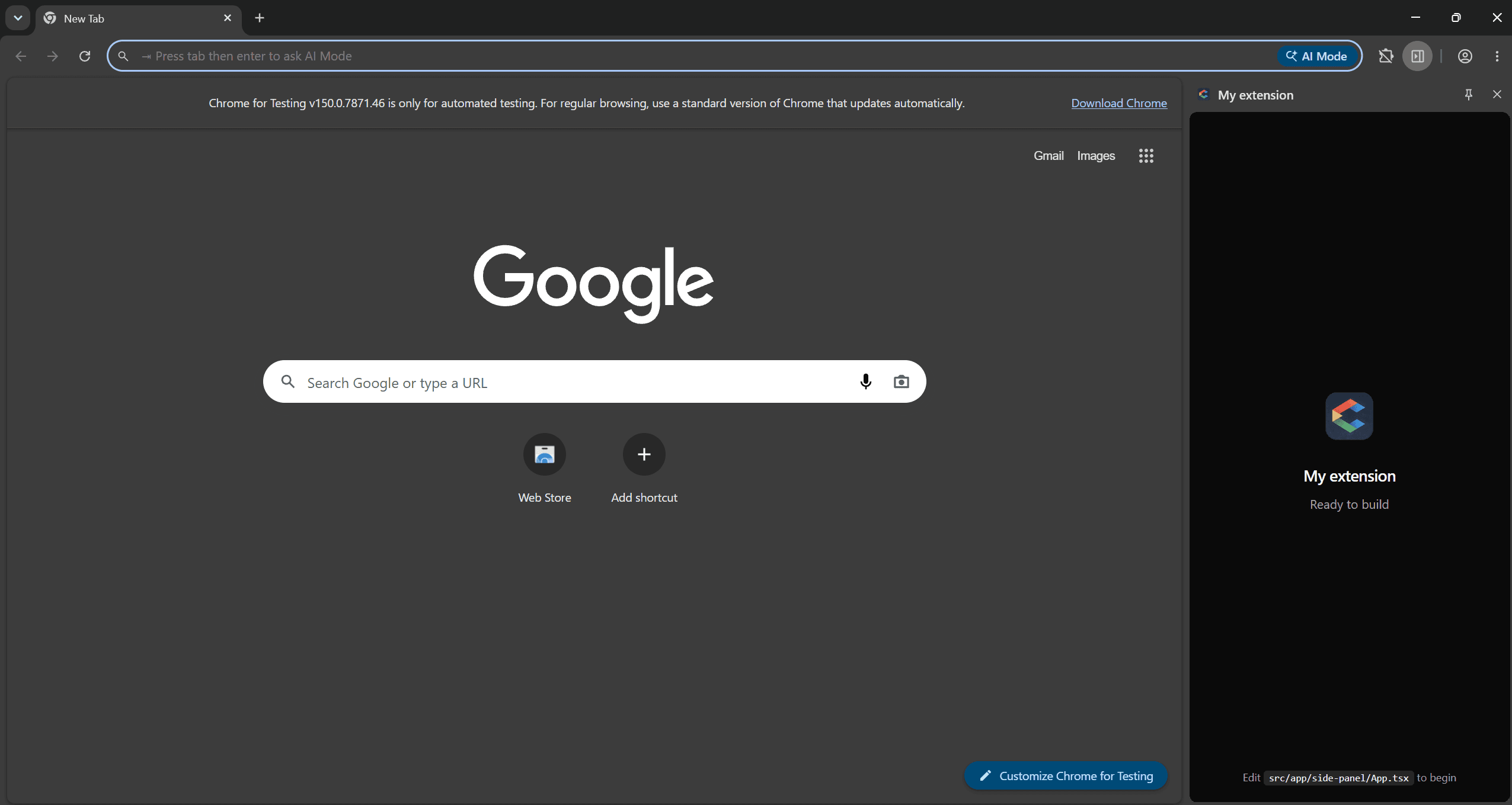Open Chrome's three-dot menu

(1497, 56)
